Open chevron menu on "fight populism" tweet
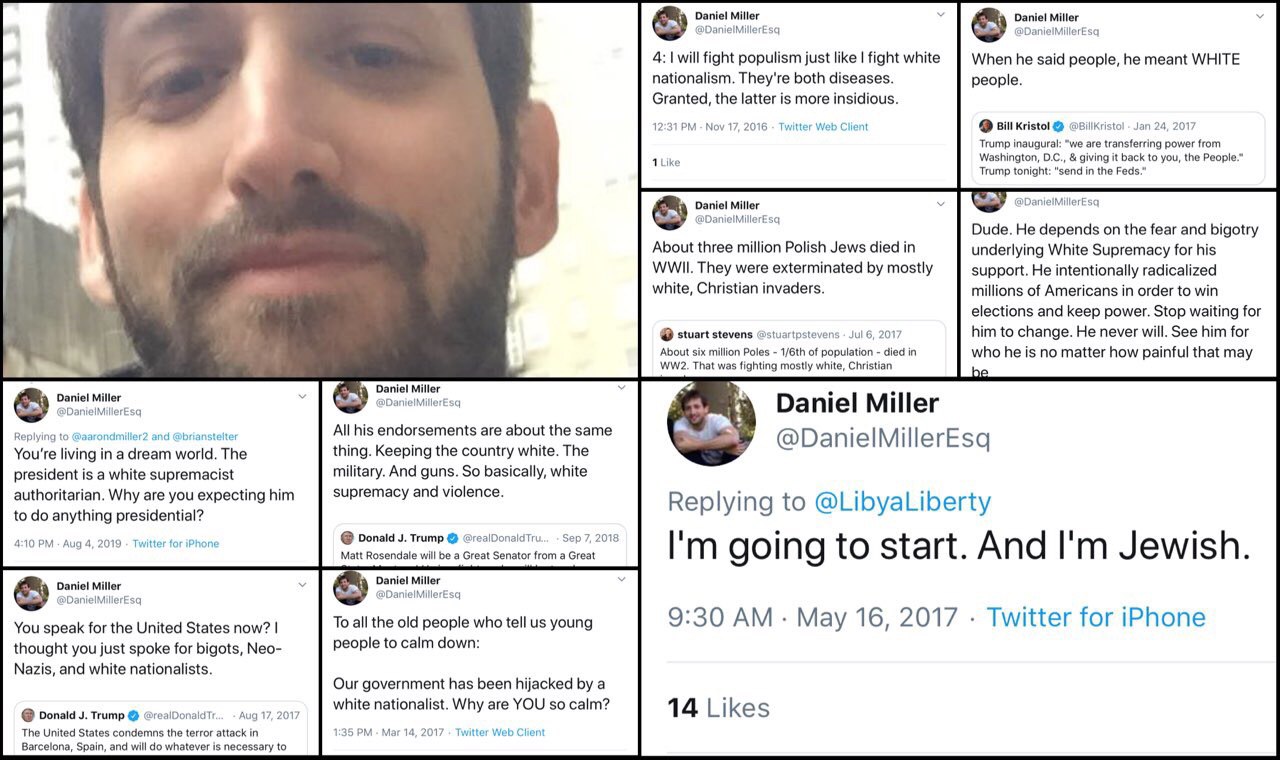The height and width of the screenshot is (760, 1280). point(940,15)
